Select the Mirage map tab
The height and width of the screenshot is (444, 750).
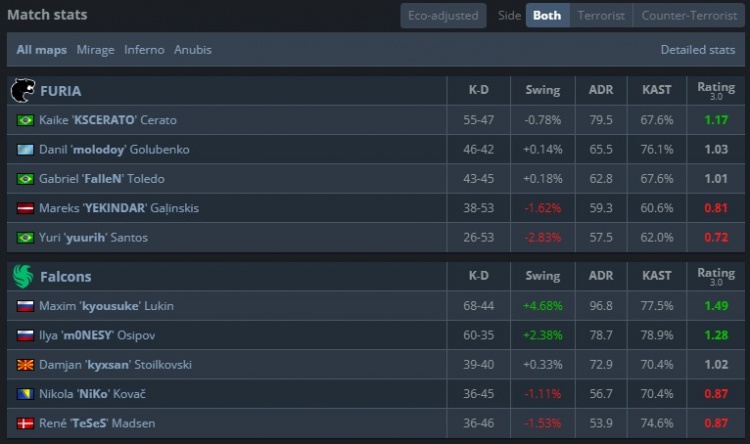pyautogui.click(x=95, y=49)
